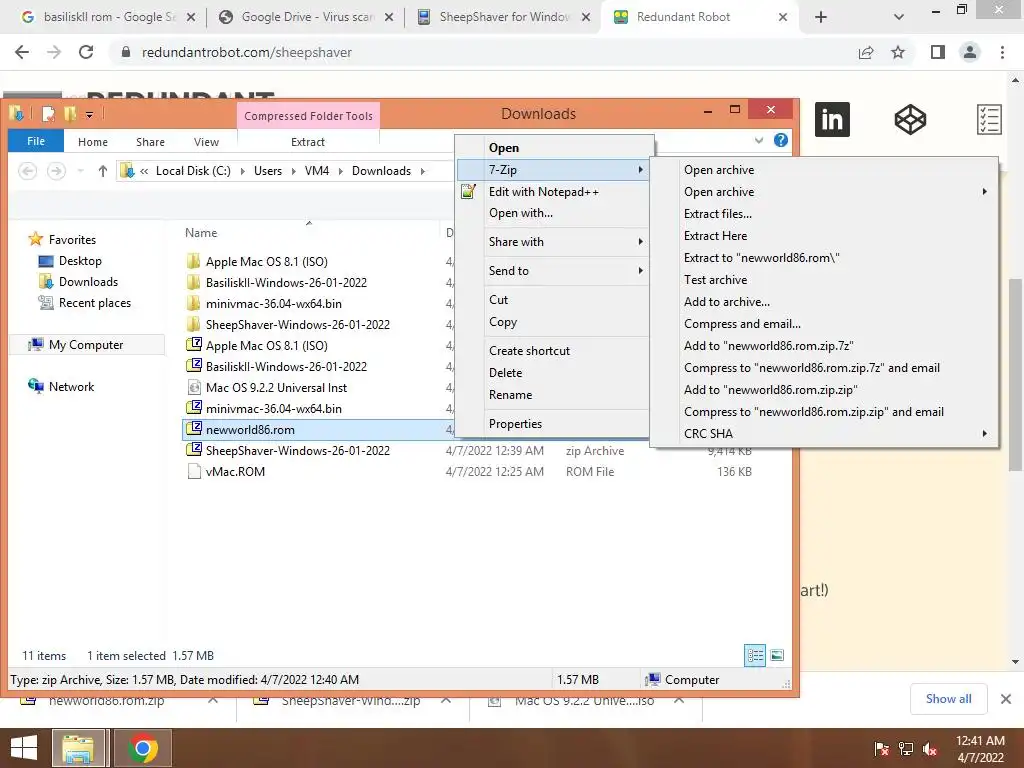Click Chrome taskbar icon
Viewport: 1024px width, 768px height.
pos(143,748)
